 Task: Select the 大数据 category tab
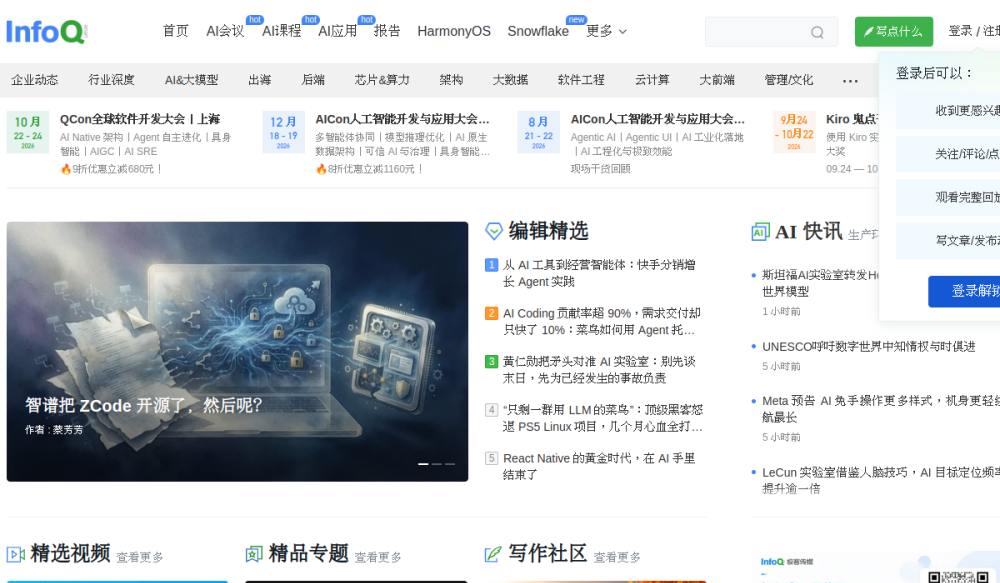pyautogui.click(x=510, y=80)
